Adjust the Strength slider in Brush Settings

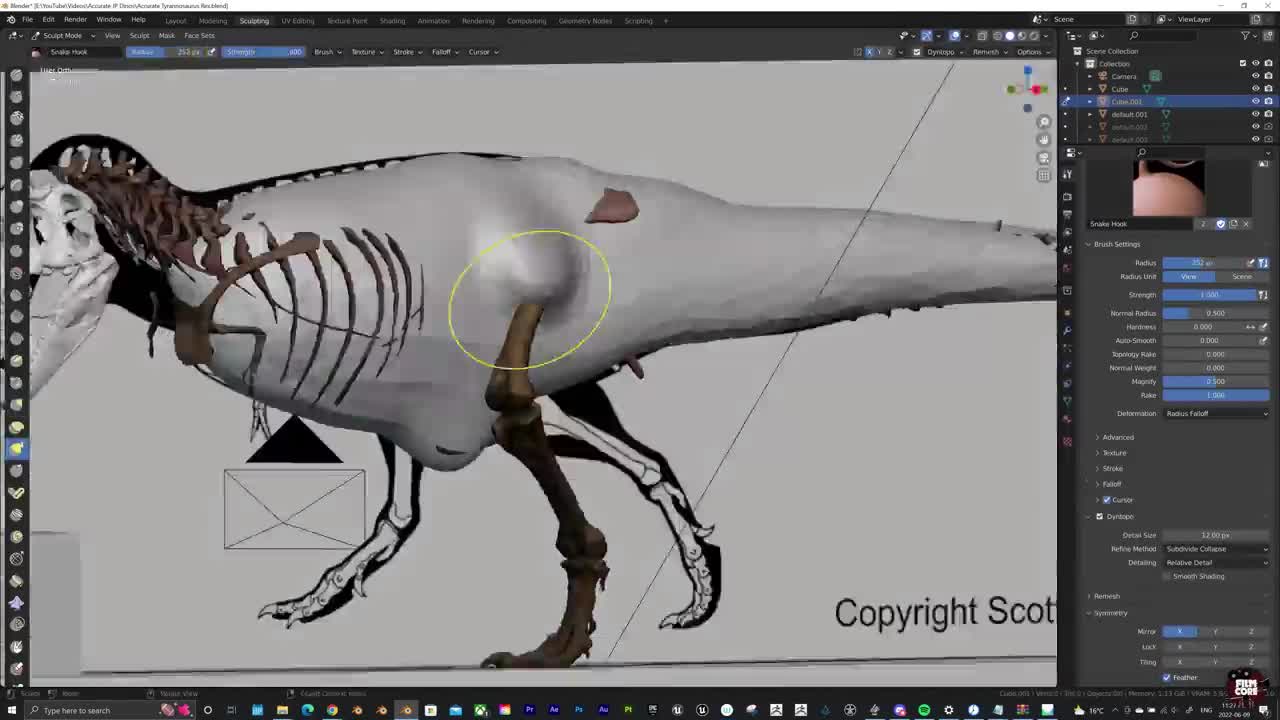click(x=1209, y=295)
